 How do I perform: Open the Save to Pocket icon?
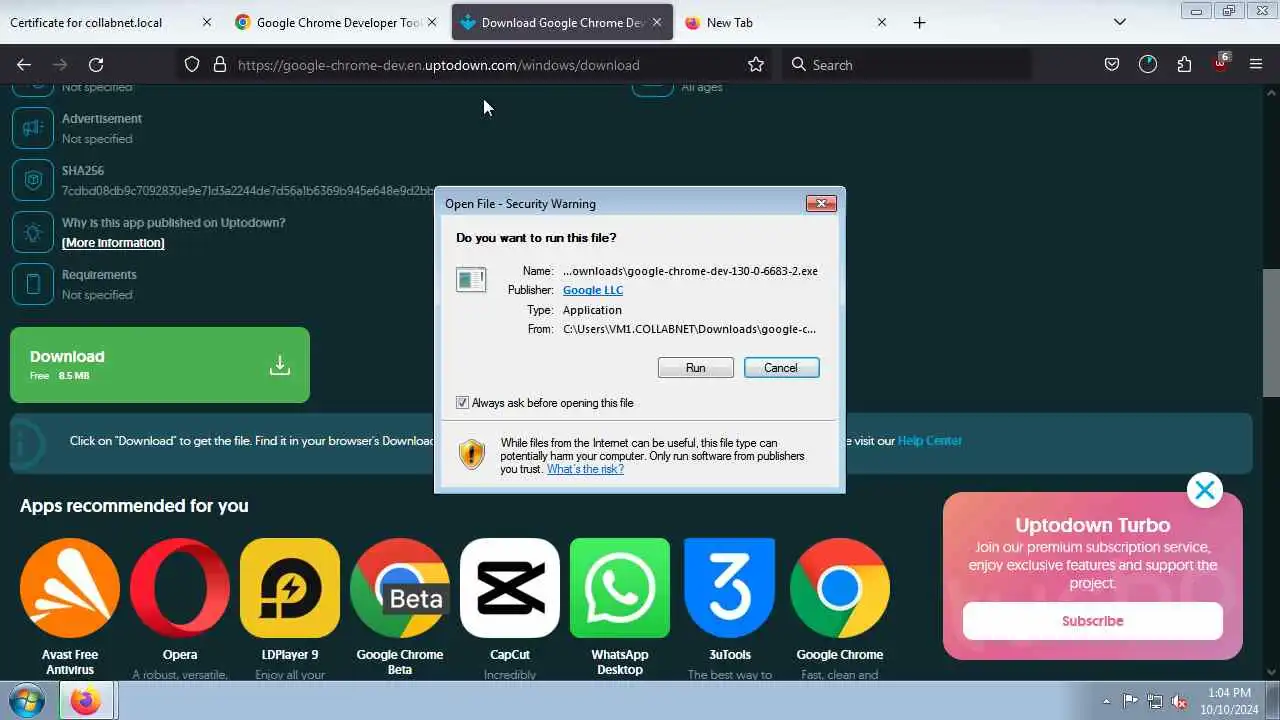[x=1112, y=65]
